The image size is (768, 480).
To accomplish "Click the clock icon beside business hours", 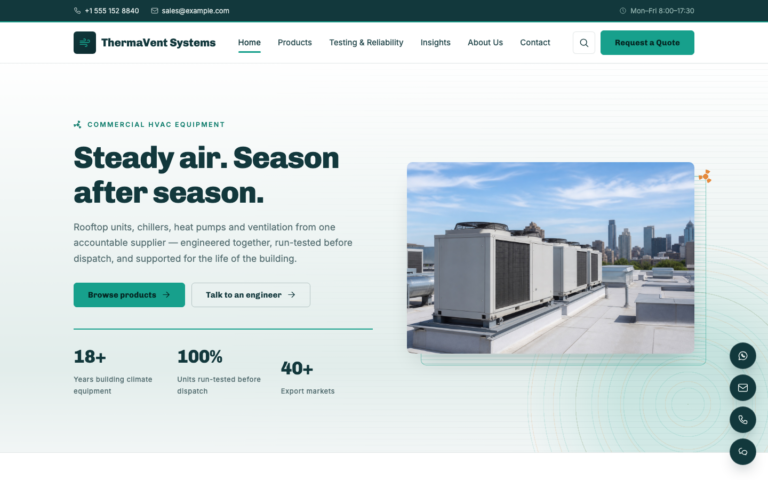I will (x=623, y=11).
